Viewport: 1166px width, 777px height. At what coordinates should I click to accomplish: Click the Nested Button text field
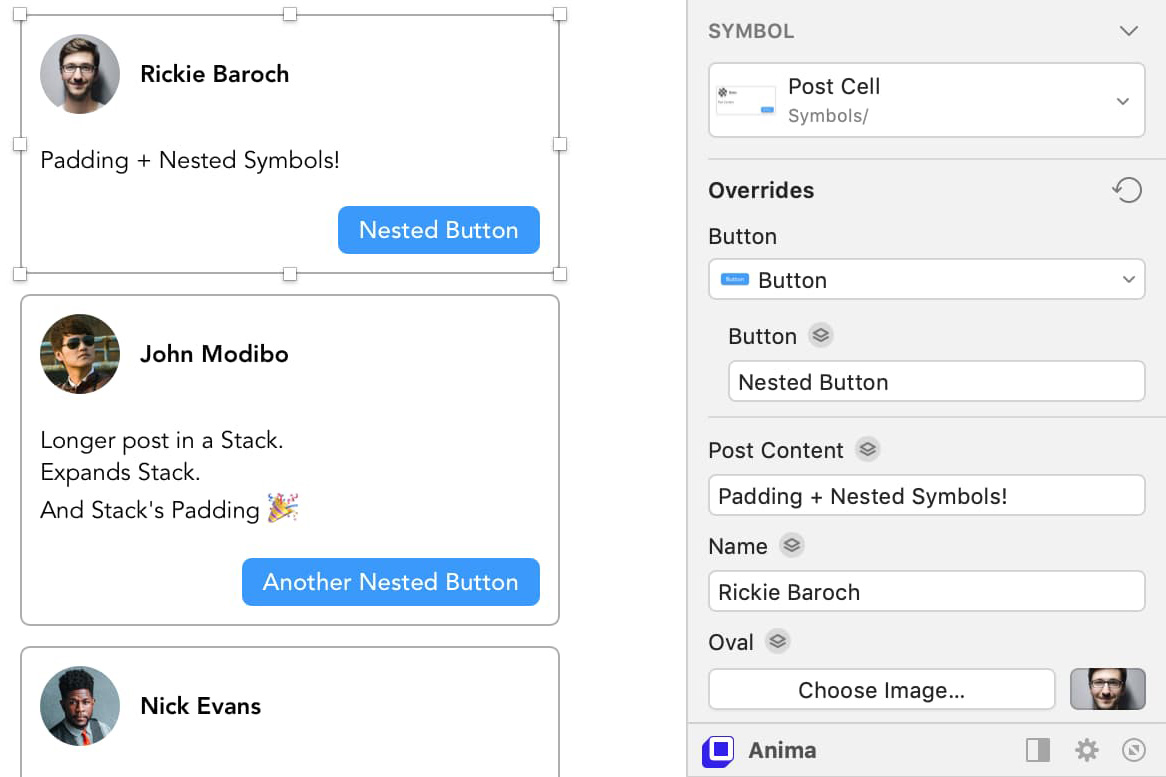click(x=936, y=381)
